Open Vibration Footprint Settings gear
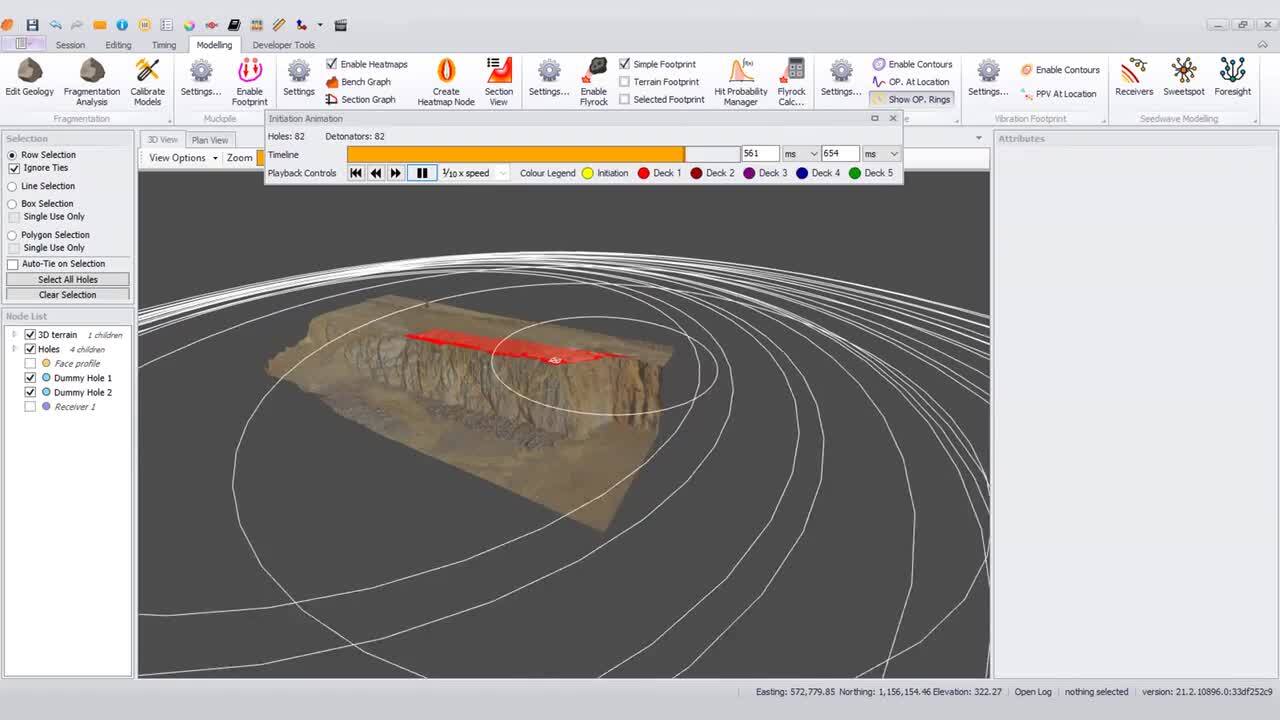This screenshot has width=1280, height=720. click(988, 80)
